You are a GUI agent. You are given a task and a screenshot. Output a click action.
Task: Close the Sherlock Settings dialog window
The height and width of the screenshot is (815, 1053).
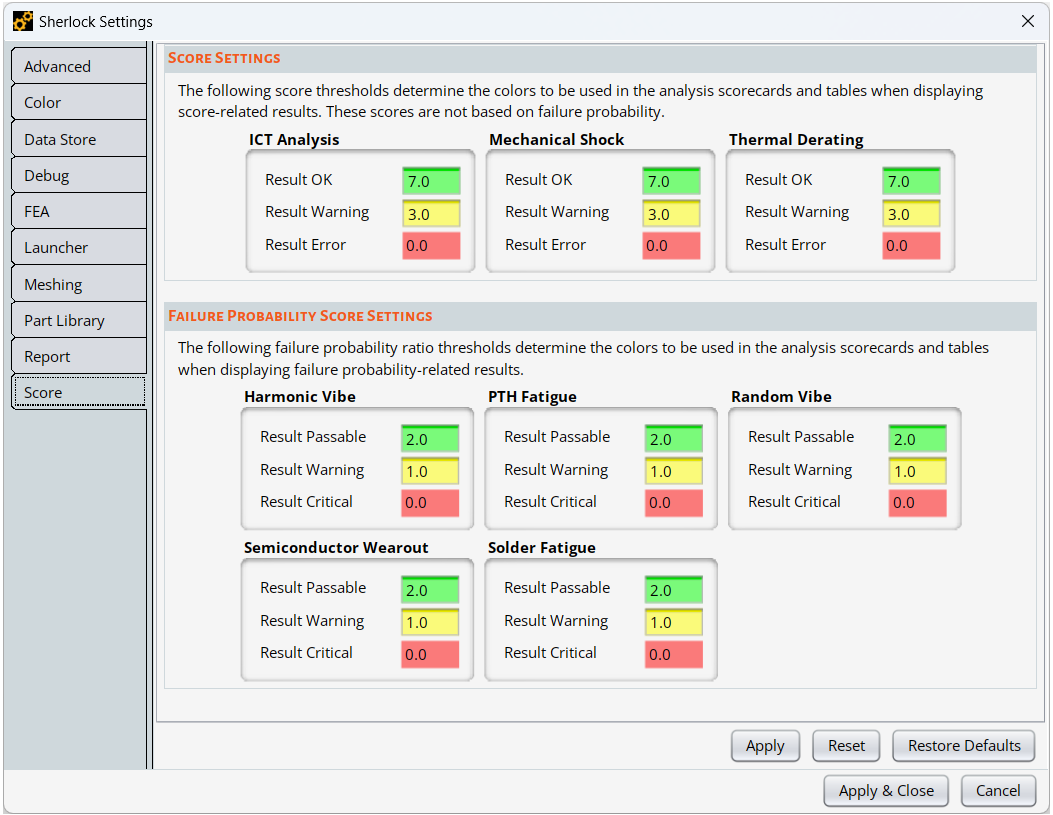point(1027,21)
